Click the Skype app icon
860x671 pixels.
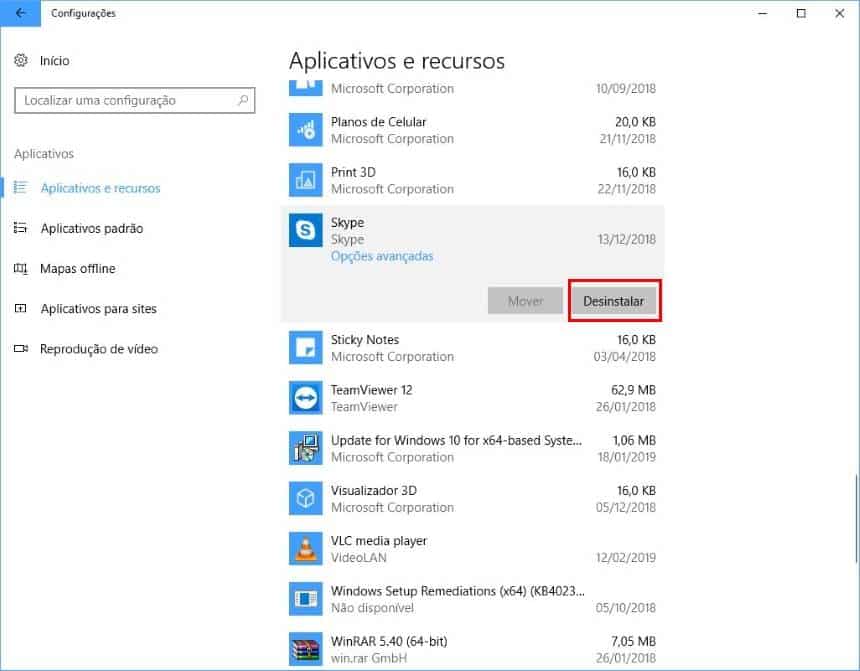[305, 230]
